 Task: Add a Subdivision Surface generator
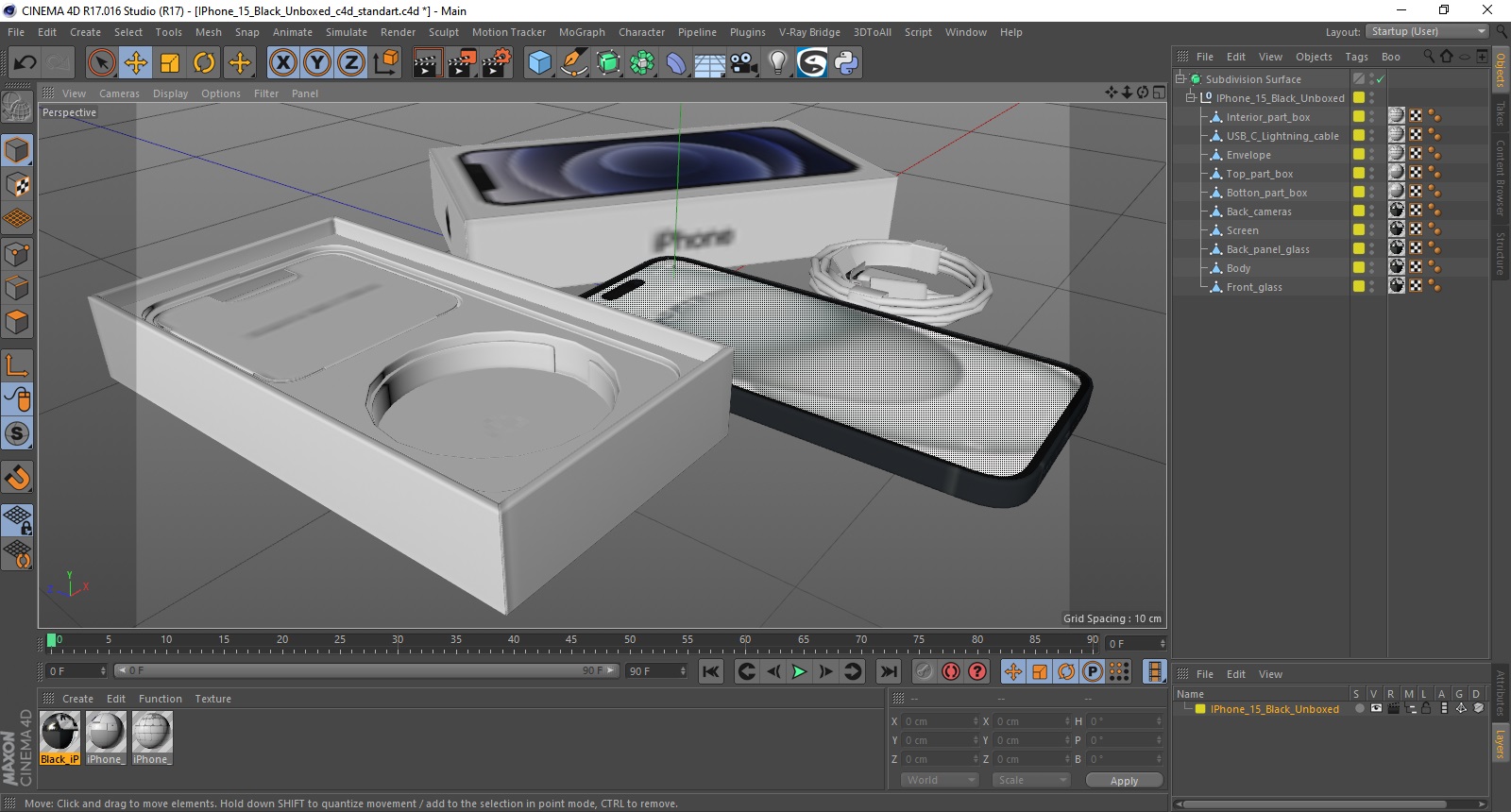pos(608,63)
